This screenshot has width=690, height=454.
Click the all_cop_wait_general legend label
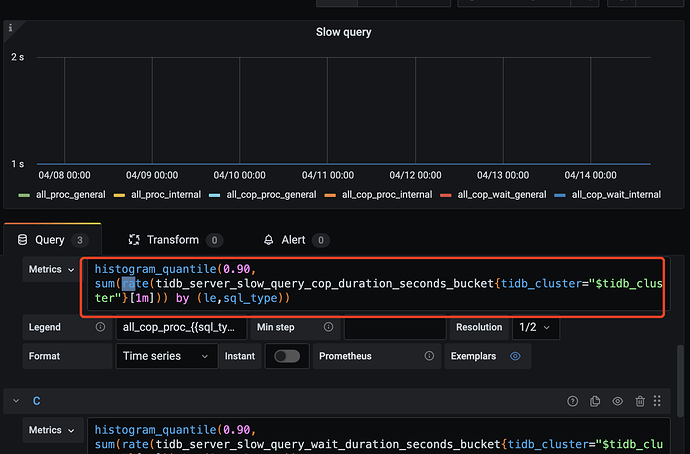pyautogui.click(x=502, y=194)
